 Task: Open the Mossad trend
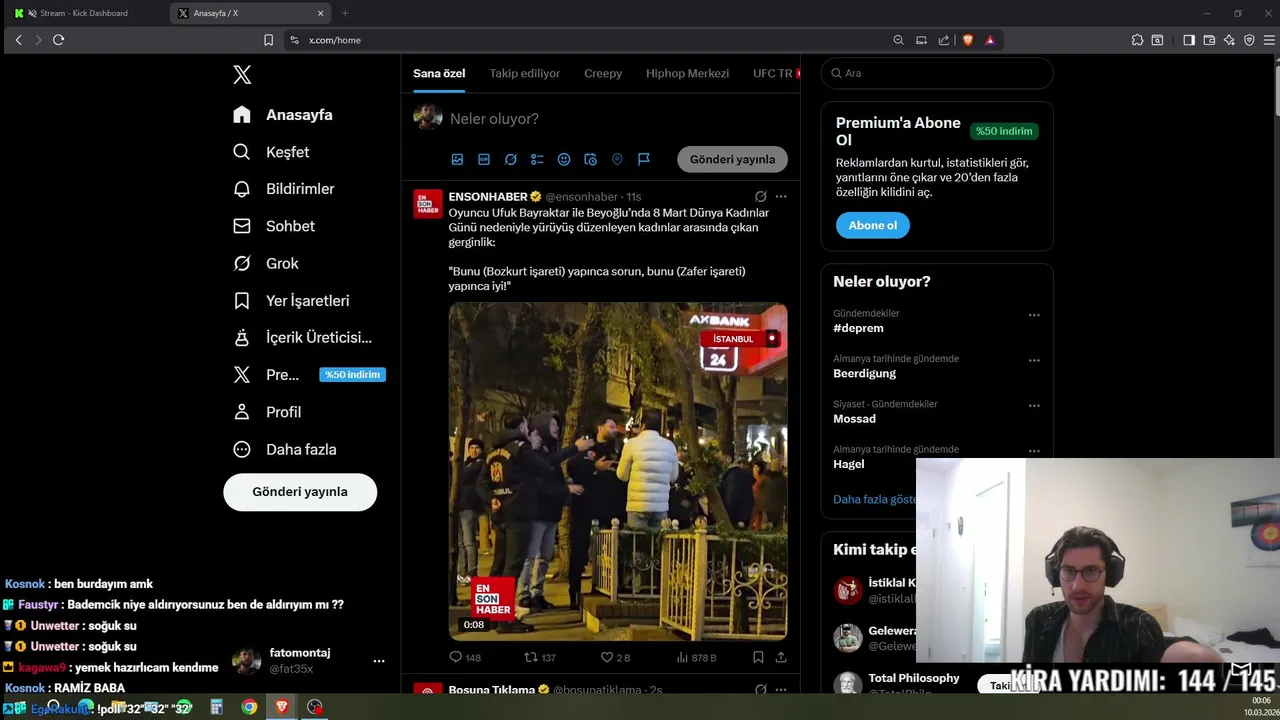[x=854, y=419]
